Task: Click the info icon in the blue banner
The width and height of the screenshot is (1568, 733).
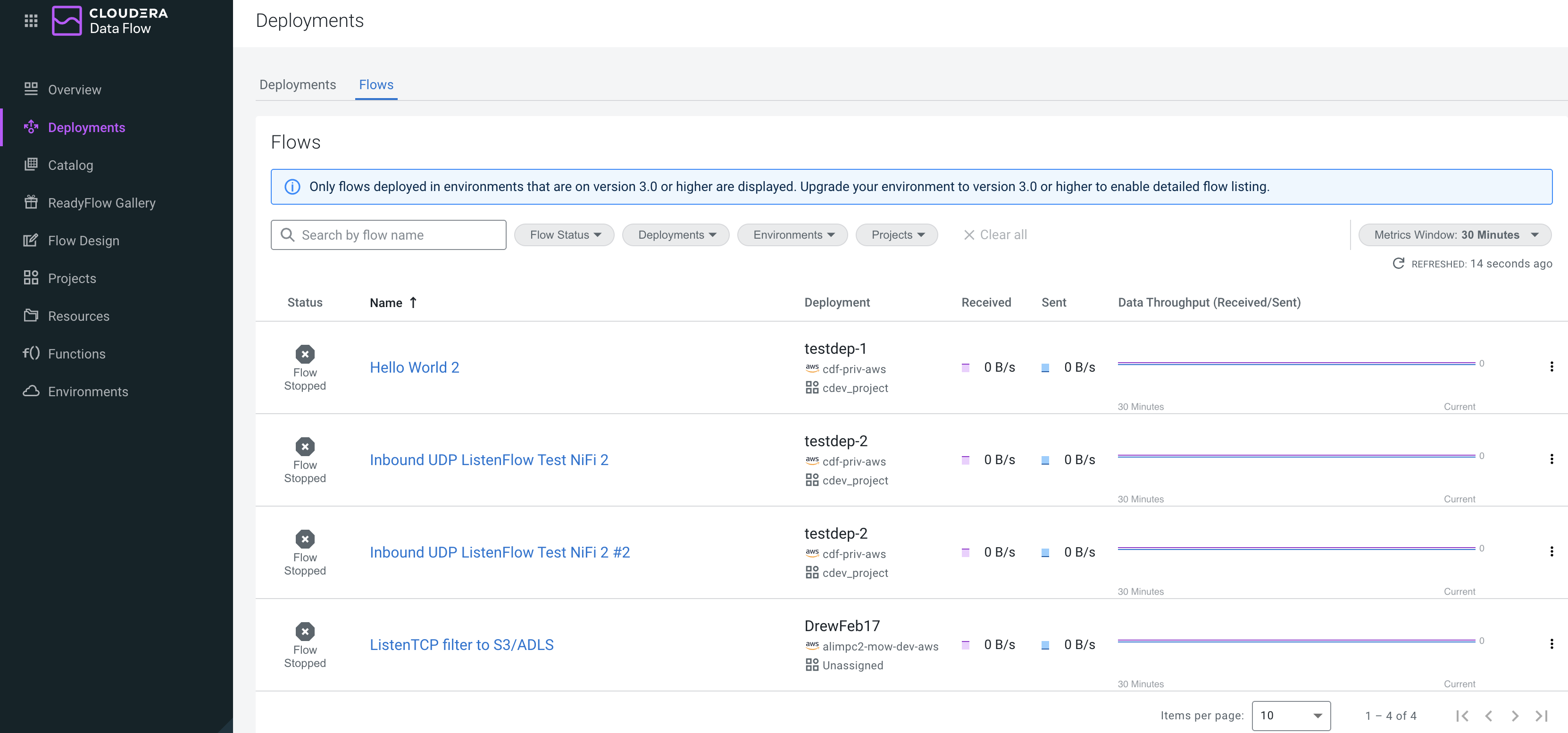Action: (292, 187)
